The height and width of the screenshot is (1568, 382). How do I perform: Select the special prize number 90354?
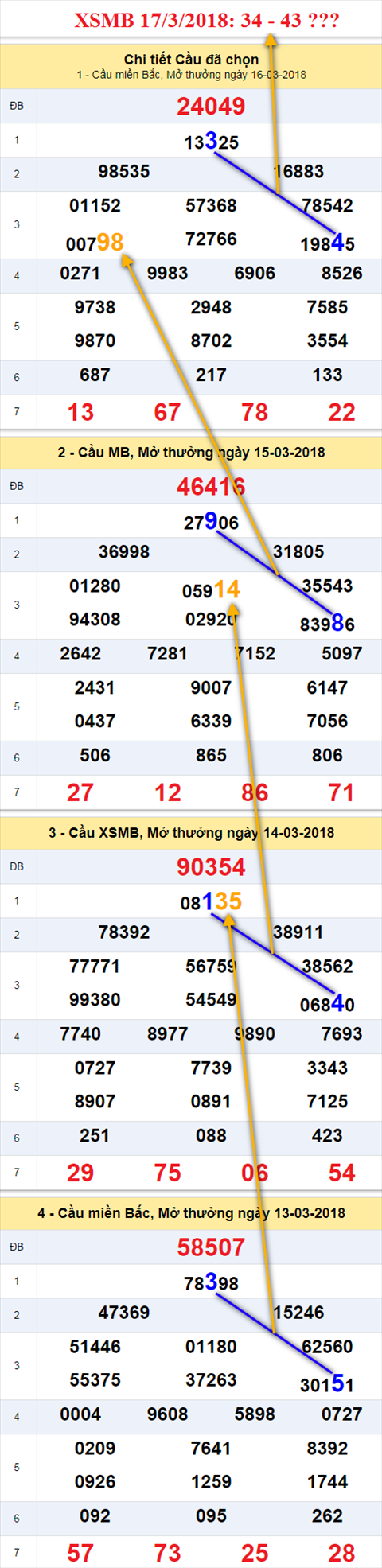pyautogui.click(x=211, y=867)
